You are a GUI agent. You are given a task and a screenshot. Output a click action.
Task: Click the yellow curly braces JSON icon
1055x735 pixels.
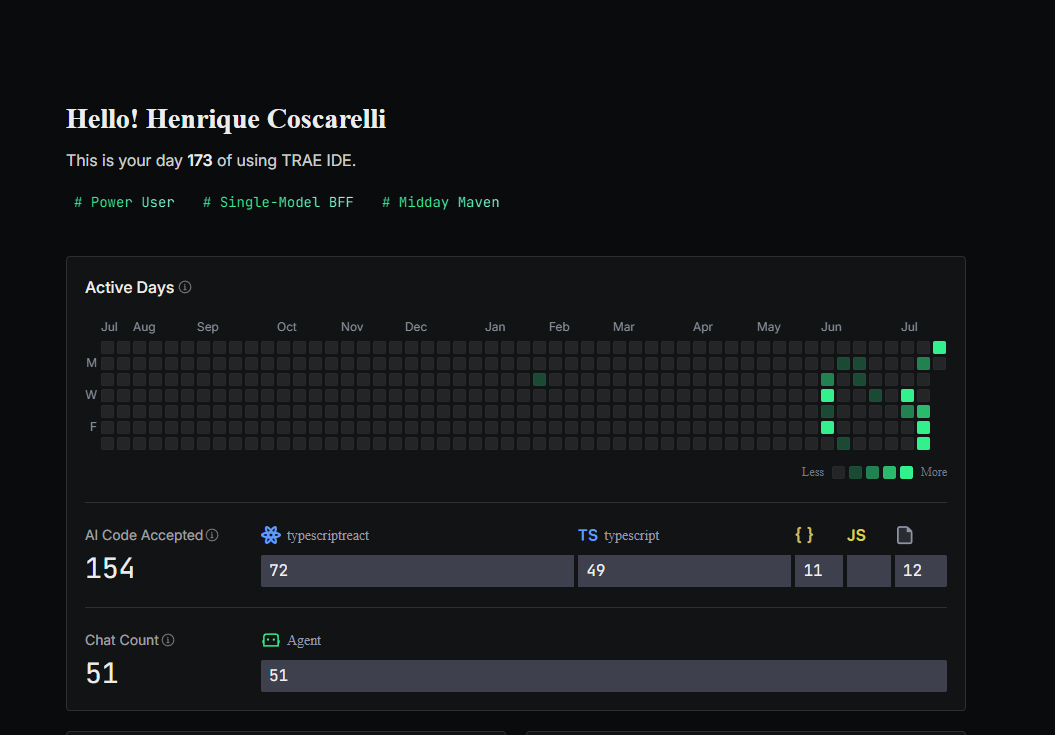click(x=804, y=535)
